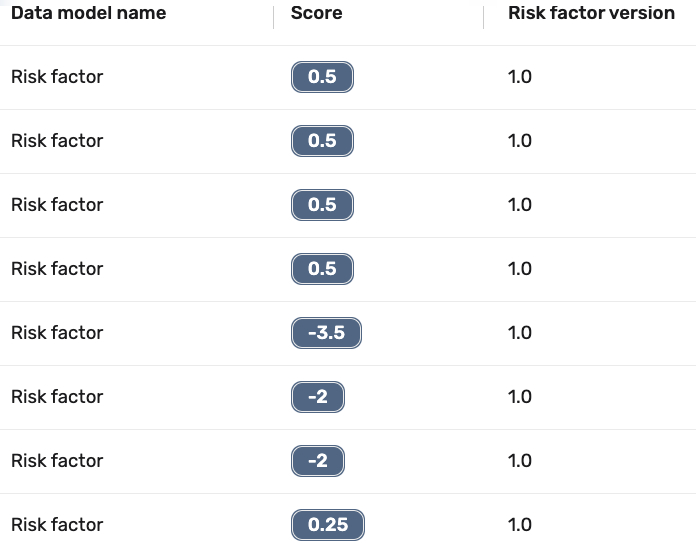Click the Risk factor version column header
The height and width of the screenshot is (548, 696).
coord(591,13)
